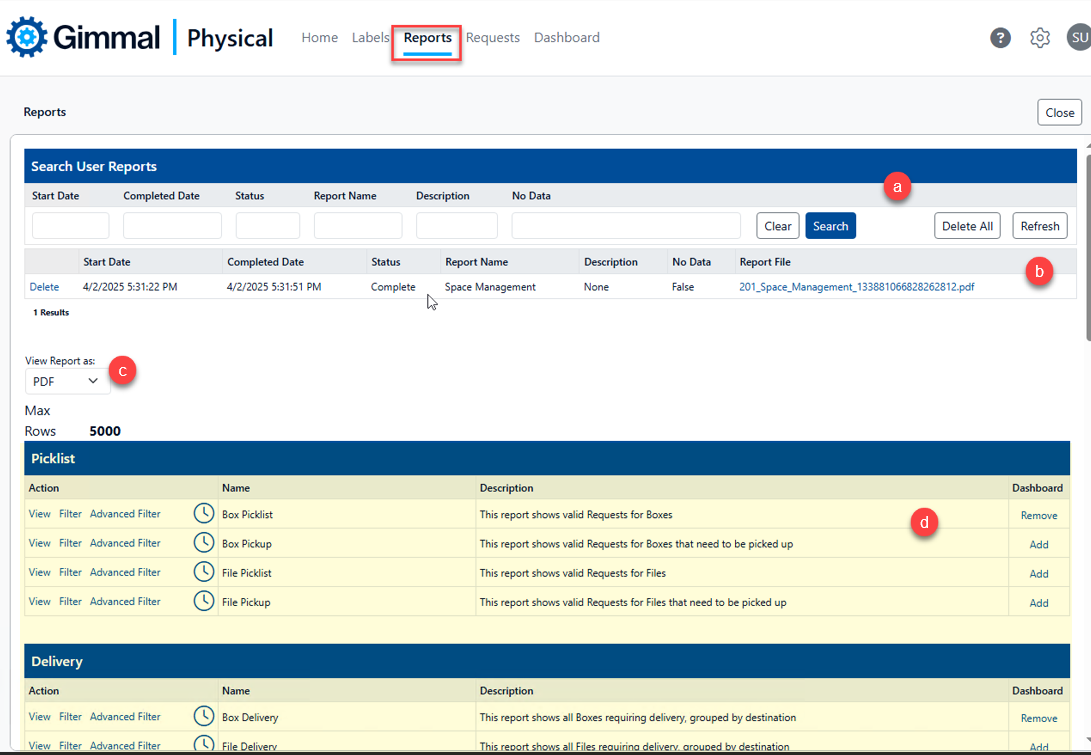Image resolution: width=1091 pixels, height=755 pixels.
Task: Go to the Requests tab
Action: pyautogui.click(x=492, y=38)
